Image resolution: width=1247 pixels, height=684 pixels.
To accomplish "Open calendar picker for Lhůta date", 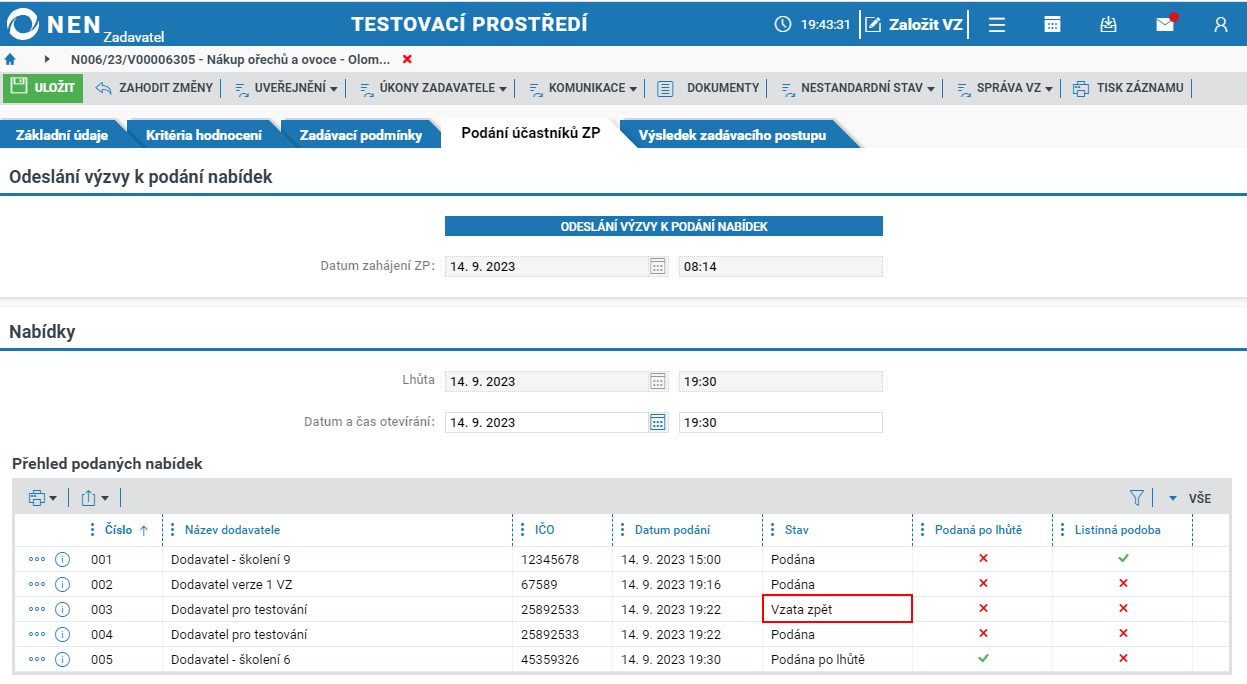I will tap(658, 381).
